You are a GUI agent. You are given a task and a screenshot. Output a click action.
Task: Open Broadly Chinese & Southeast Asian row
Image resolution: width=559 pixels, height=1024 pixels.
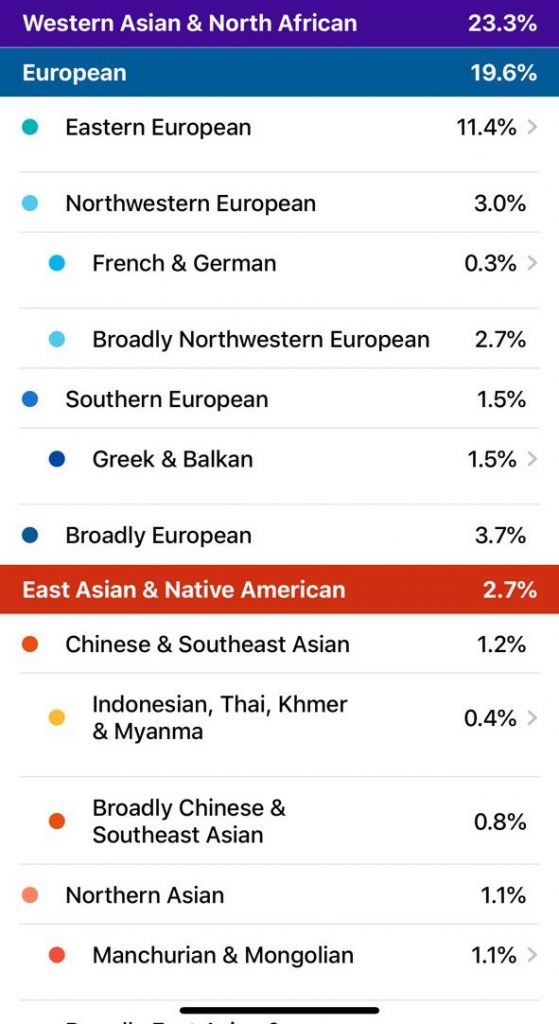280,821
